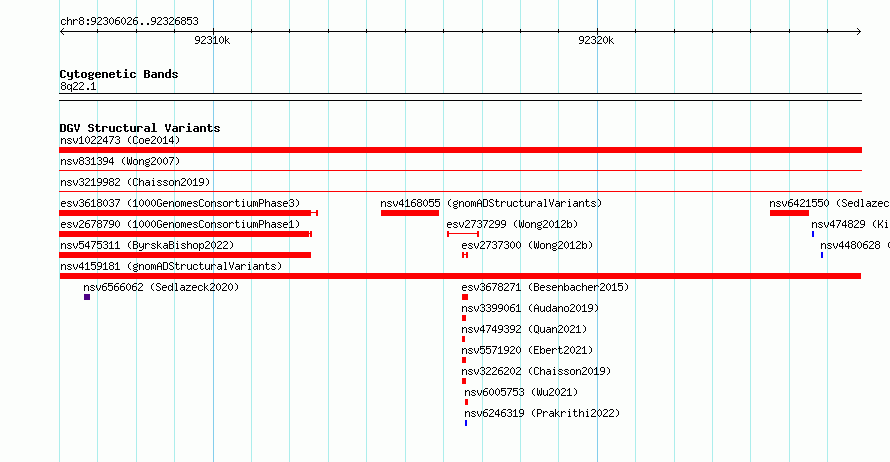Open the nsv3219982 (Chaisson2019) variant label

(135, 182)
